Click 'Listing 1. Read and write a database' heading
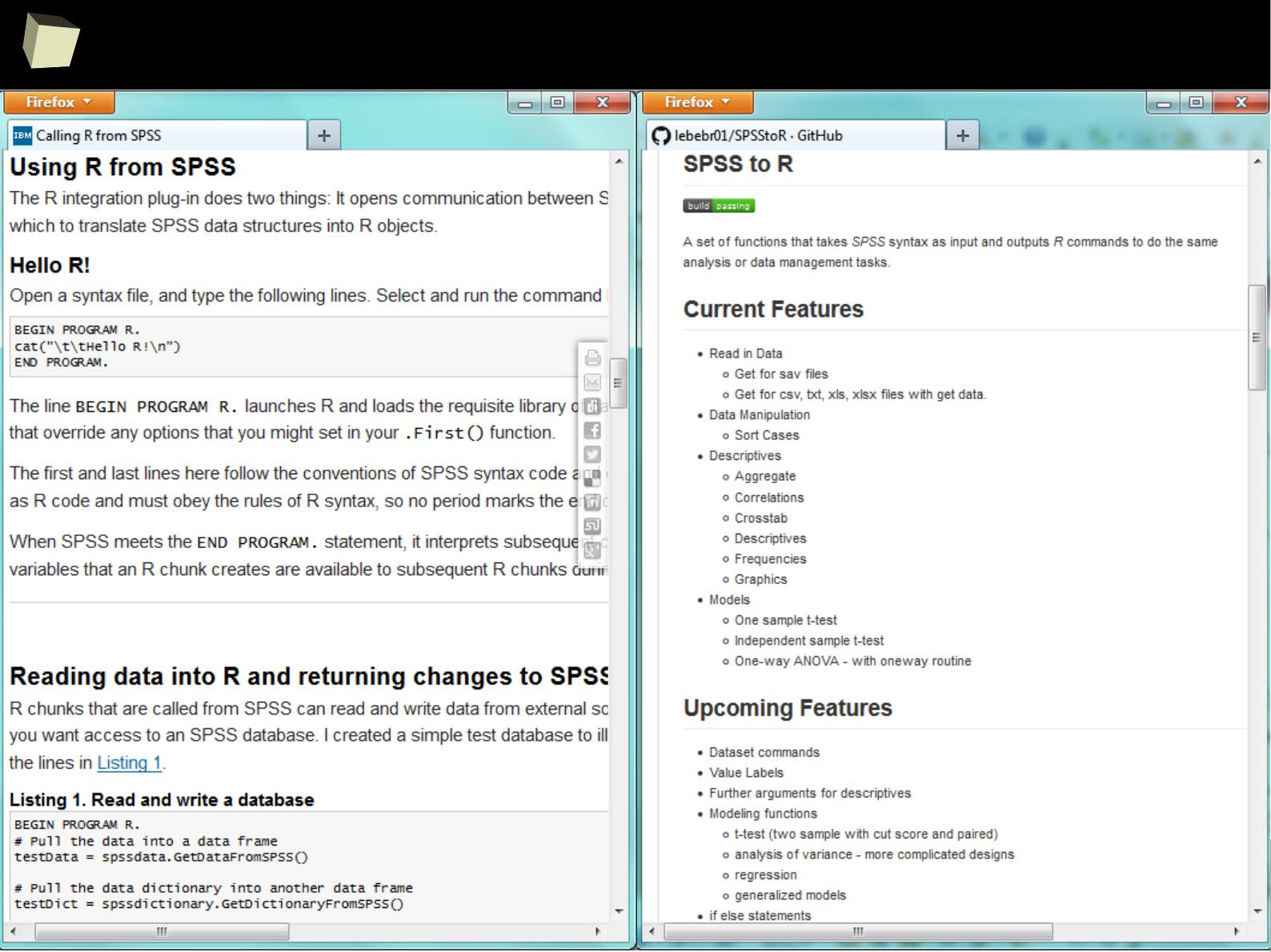 [x=162, y=800]
